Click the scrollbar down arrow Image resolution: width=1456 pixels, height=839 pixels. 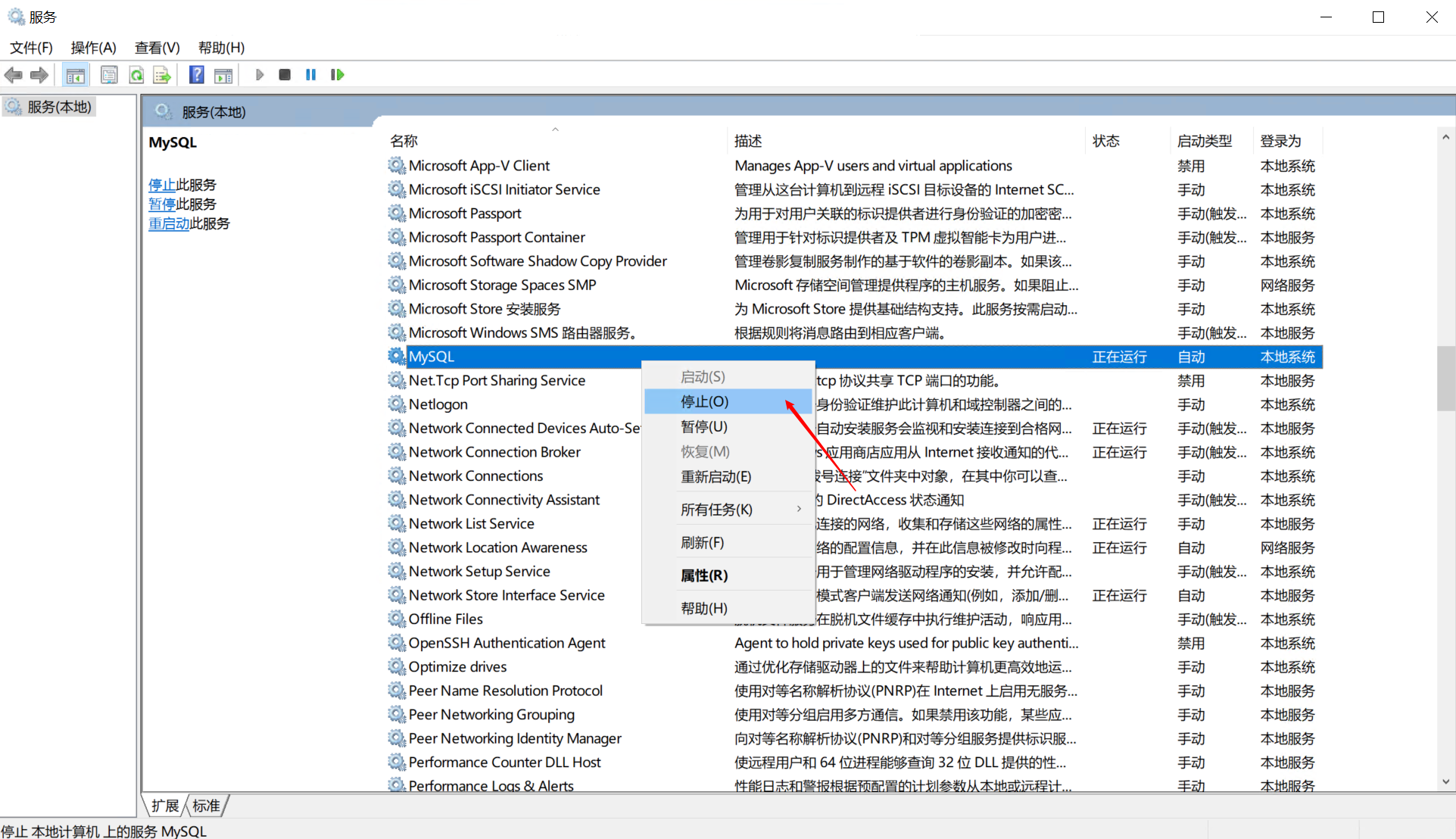click(1445, 782)
